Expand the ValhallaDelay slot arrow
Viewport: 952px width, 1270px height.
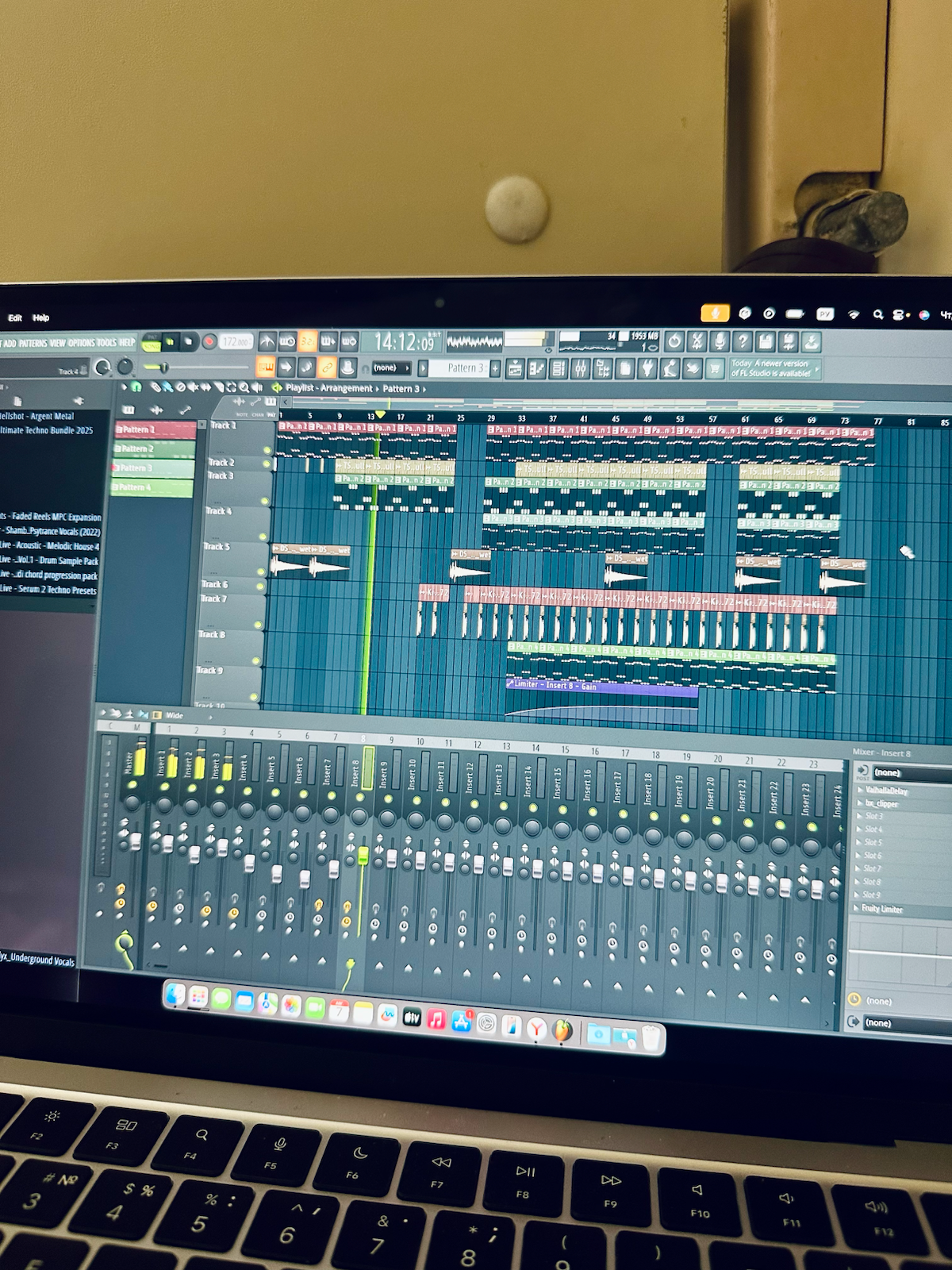click(859, 790)
